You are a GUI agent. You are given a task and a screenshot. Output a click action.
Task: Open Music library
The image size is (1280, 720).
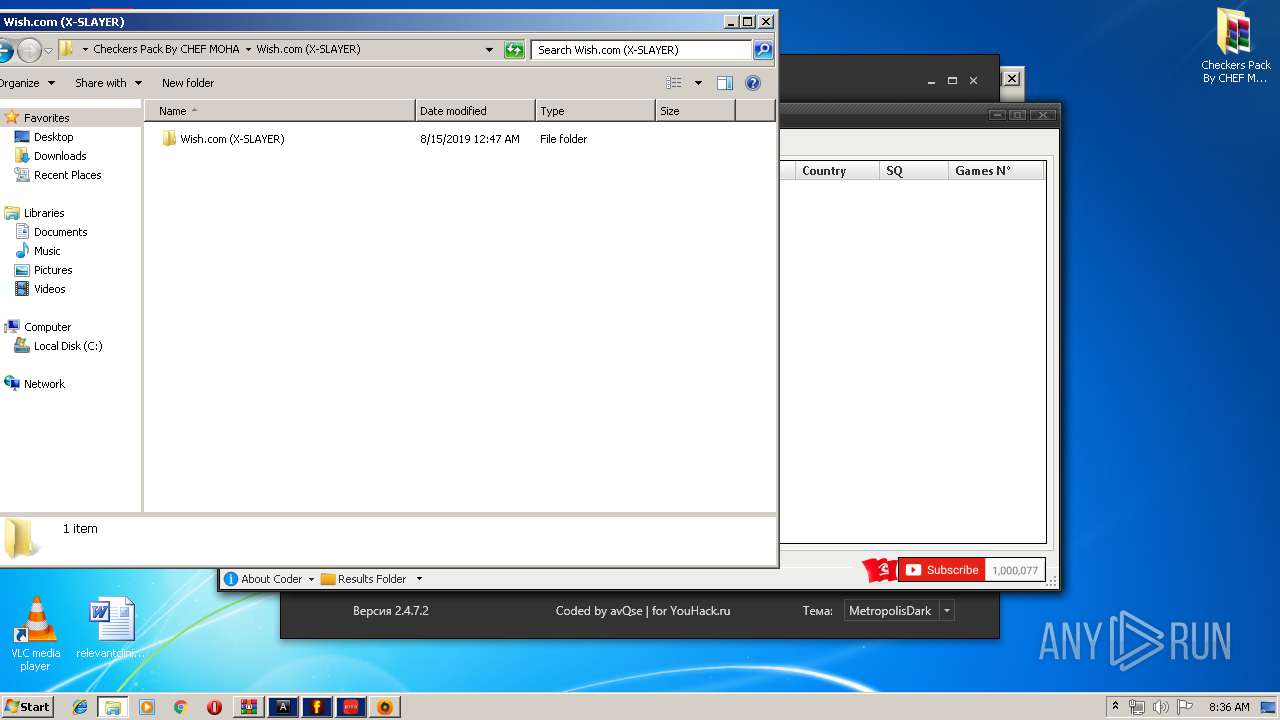pyautogui.click(x=47, y=251)
